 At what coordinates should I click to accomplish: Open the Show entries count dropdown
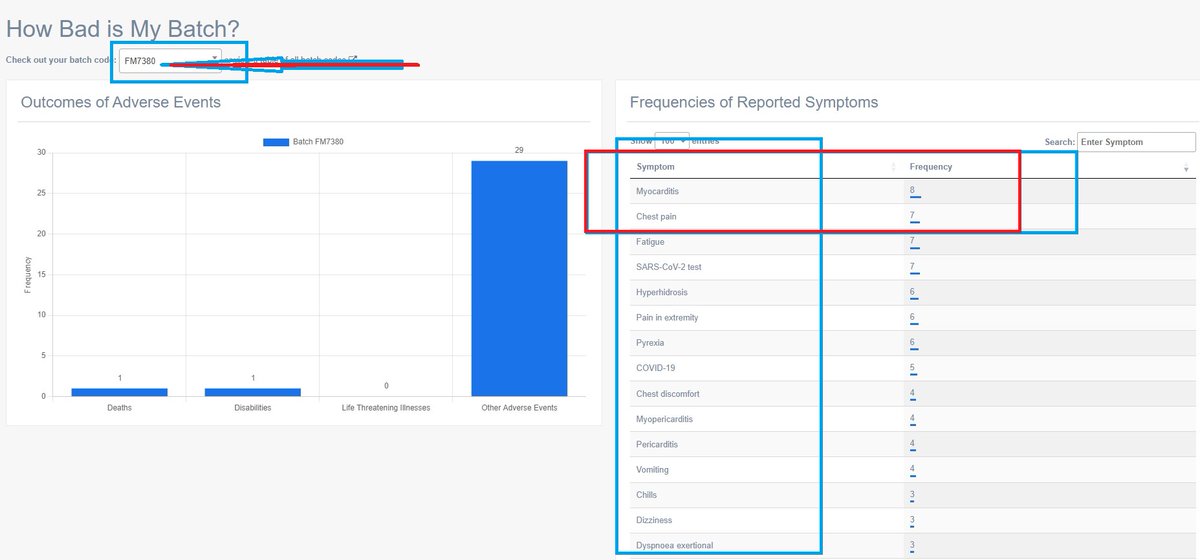[672, 142]
